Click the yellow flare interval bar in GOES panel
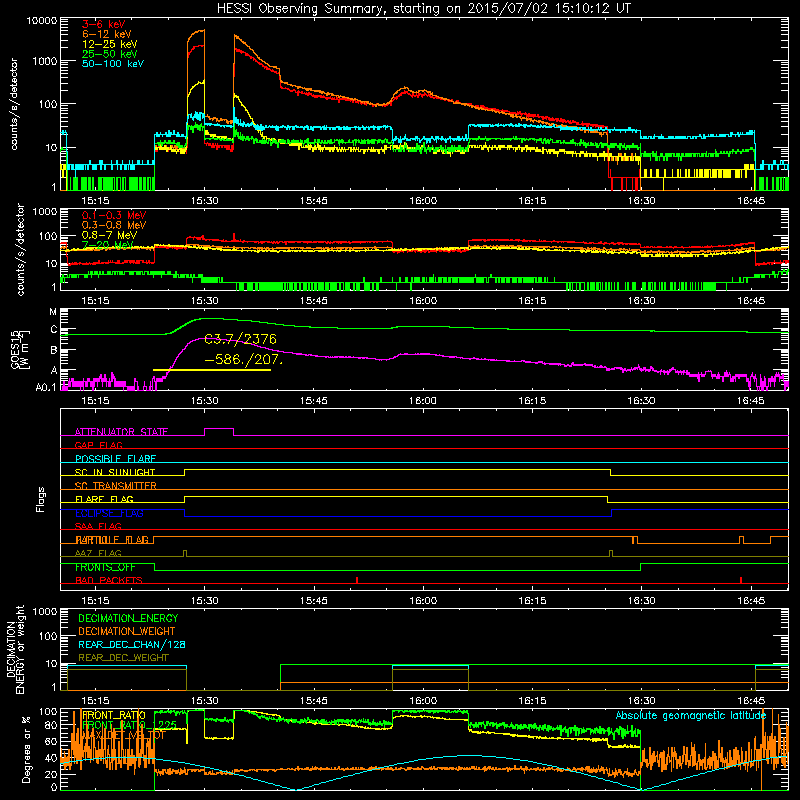Image resolution: width=800 pixels, height=800 pixels. pyautogui.click(x=212, y=370)
